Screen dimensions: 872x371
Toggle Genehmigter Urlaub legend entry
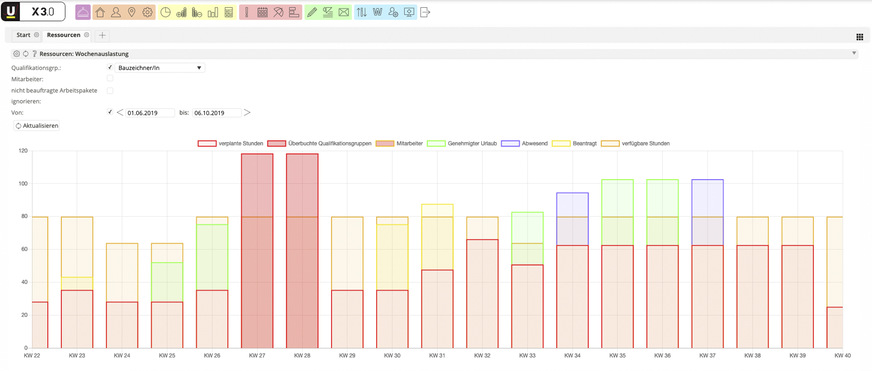coord(462,144)
